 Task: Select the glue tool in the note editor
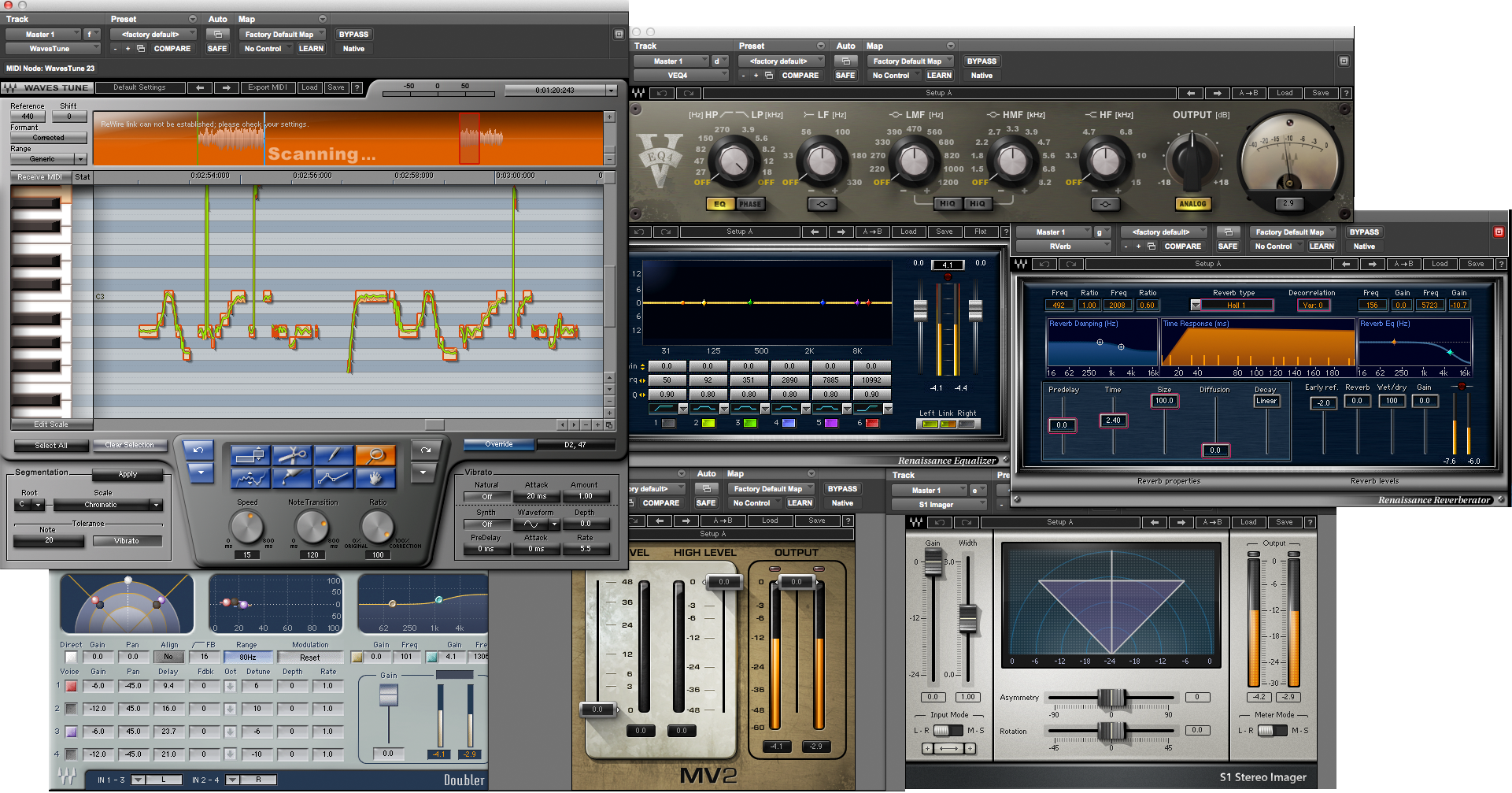[292, 479]
